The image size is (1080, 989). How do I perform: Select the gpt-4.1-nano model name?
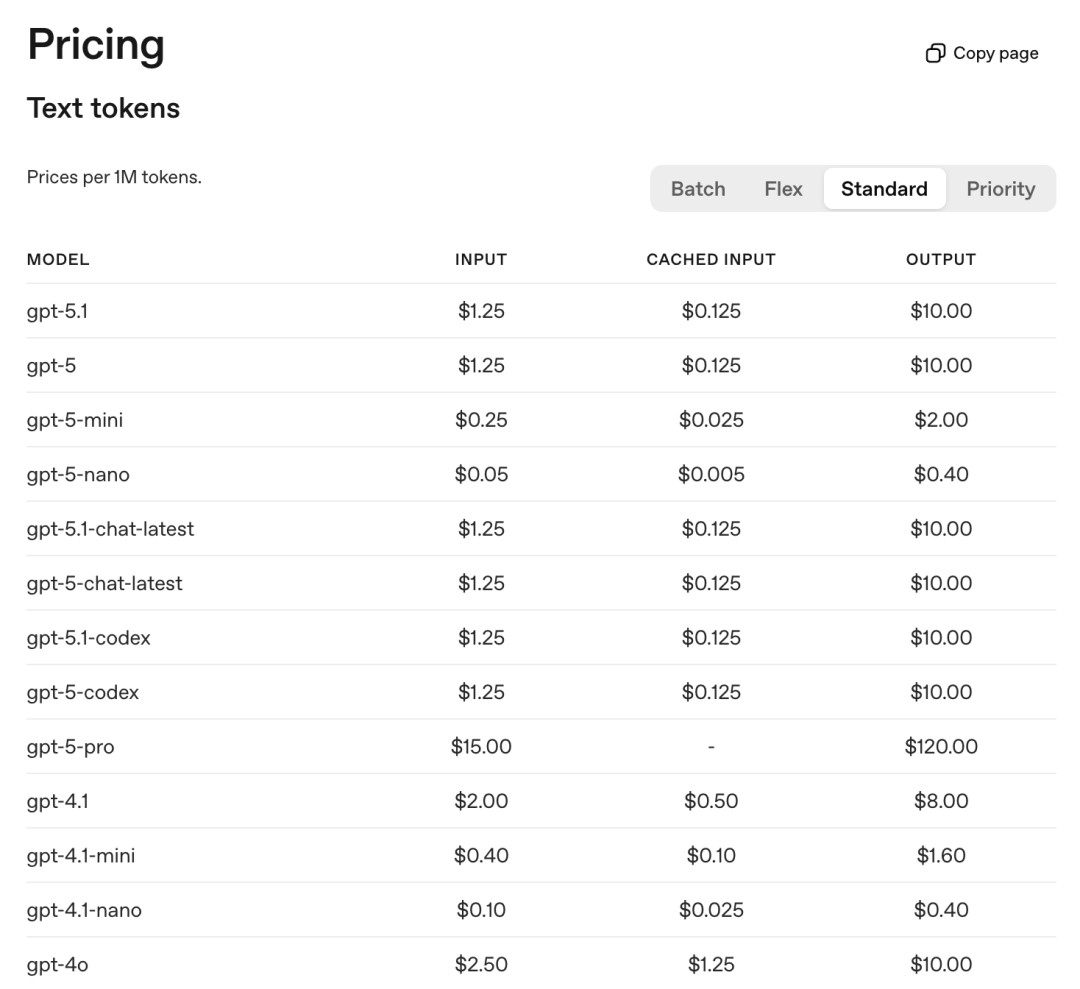(84, 910)
